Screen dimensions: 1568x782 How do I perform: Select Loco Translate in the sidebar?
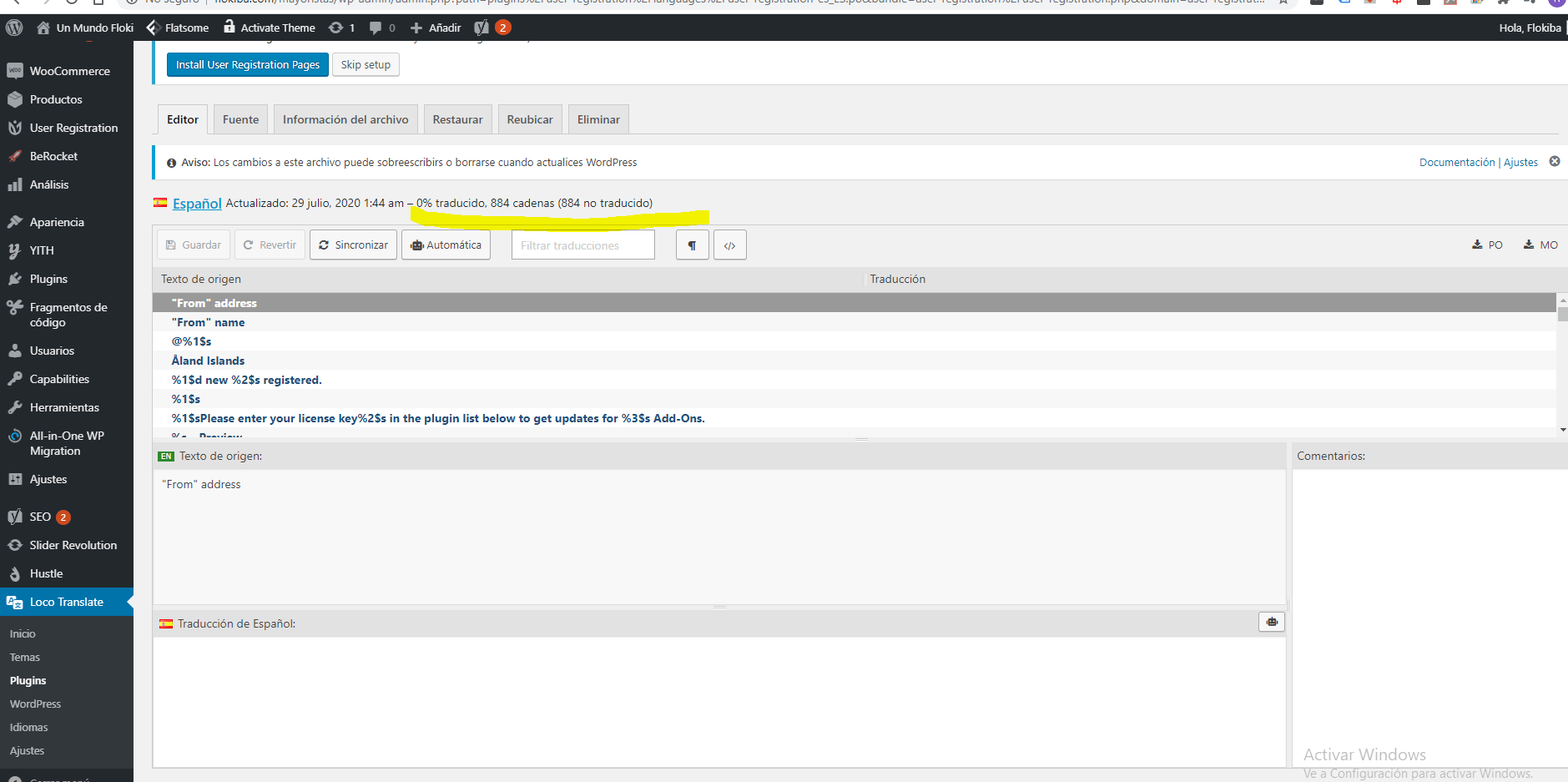(67, 602)
